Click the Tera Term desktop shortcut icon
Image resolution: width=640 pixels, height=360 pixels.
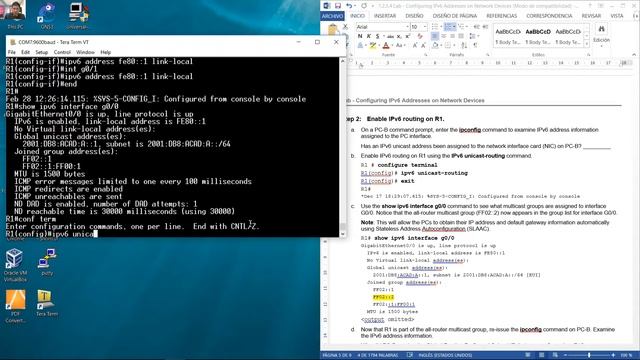pos(46,300)
